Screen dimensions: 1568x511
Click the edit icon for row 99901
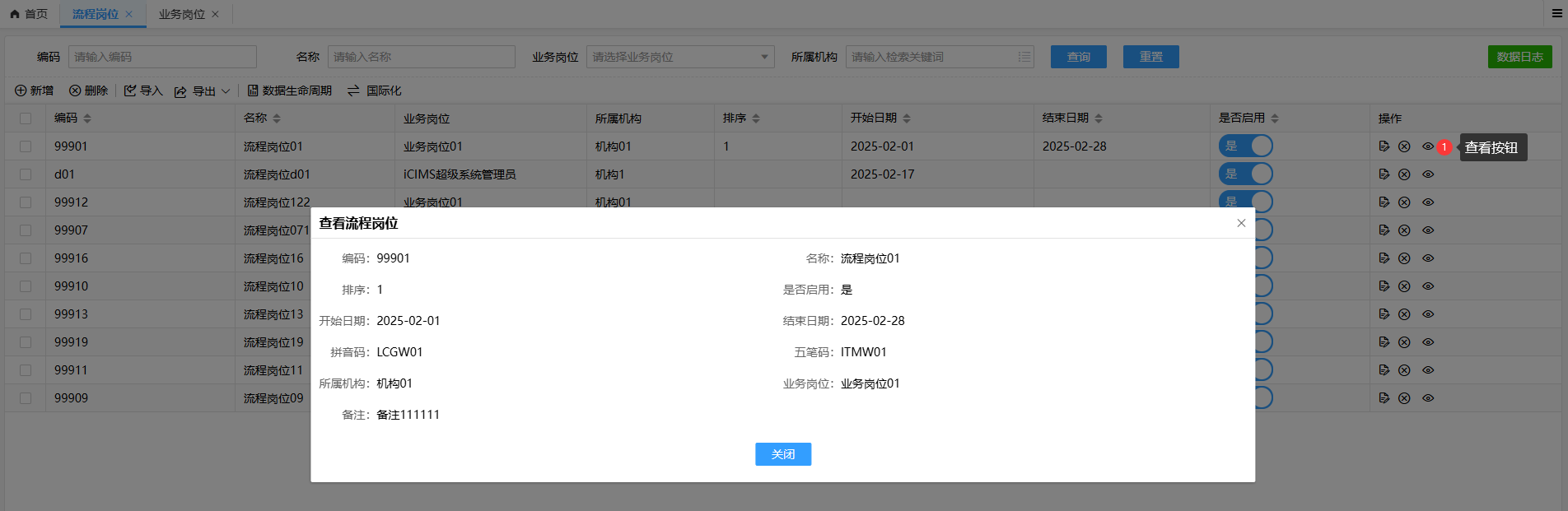click(x=1384, y=146)
